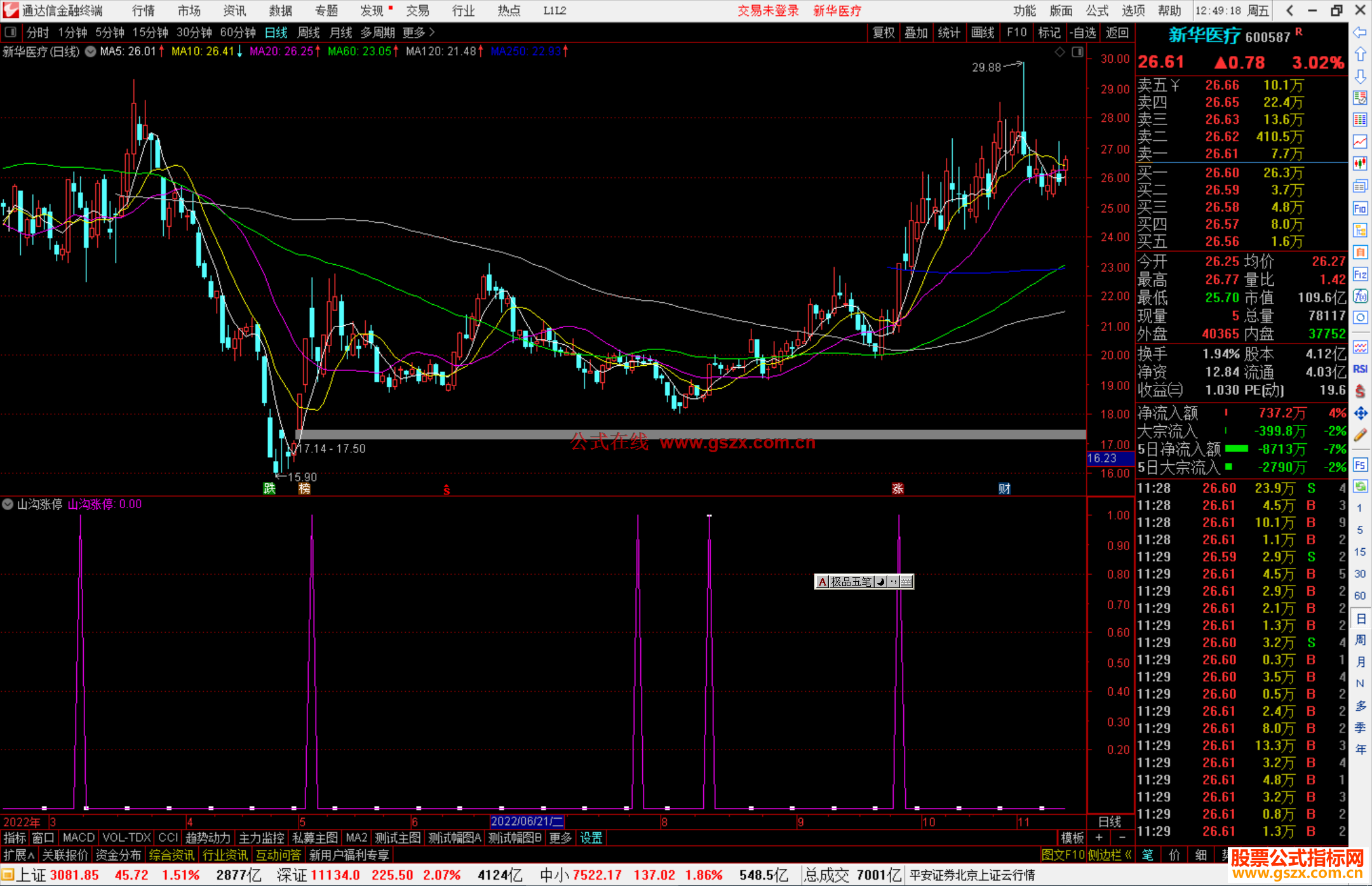The height and width of the screenshot is (886, 1372).
Task: Select the pencil drawing tool icon
Action: [x=1360, y=435]
